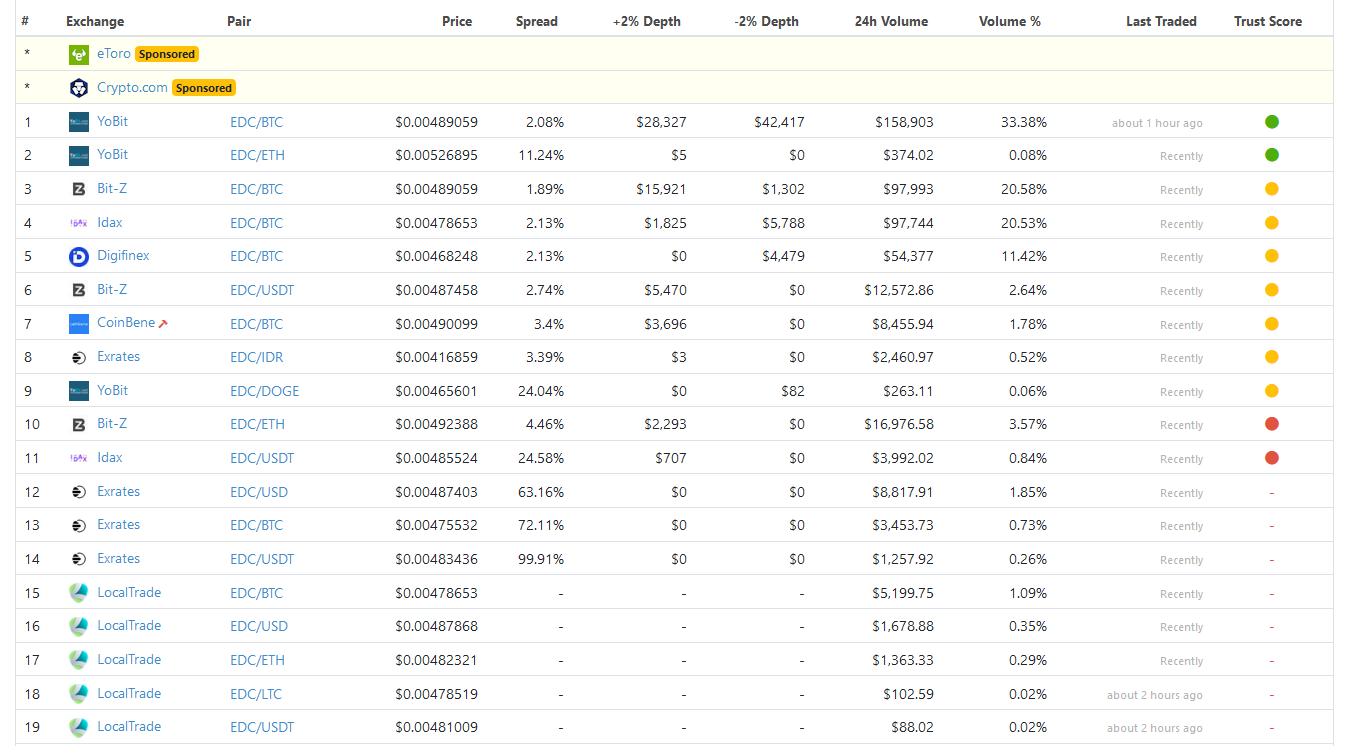Click the Digifinex logo in row 5
This screenshot has width=1349, height=746.
click(x=79, y=255)
